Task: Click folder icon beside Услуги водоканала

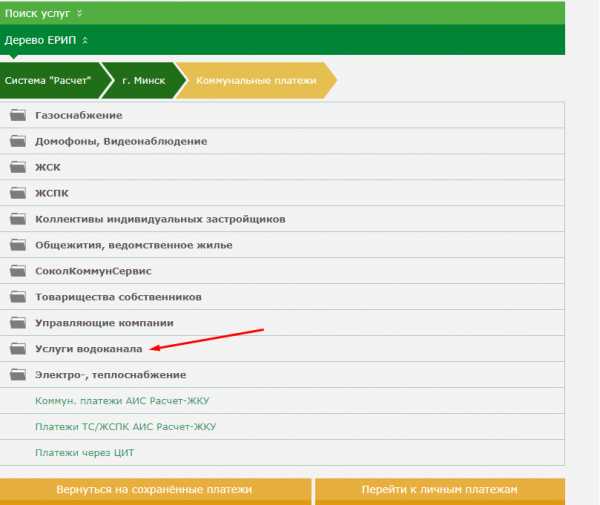Action: point(17,349)
